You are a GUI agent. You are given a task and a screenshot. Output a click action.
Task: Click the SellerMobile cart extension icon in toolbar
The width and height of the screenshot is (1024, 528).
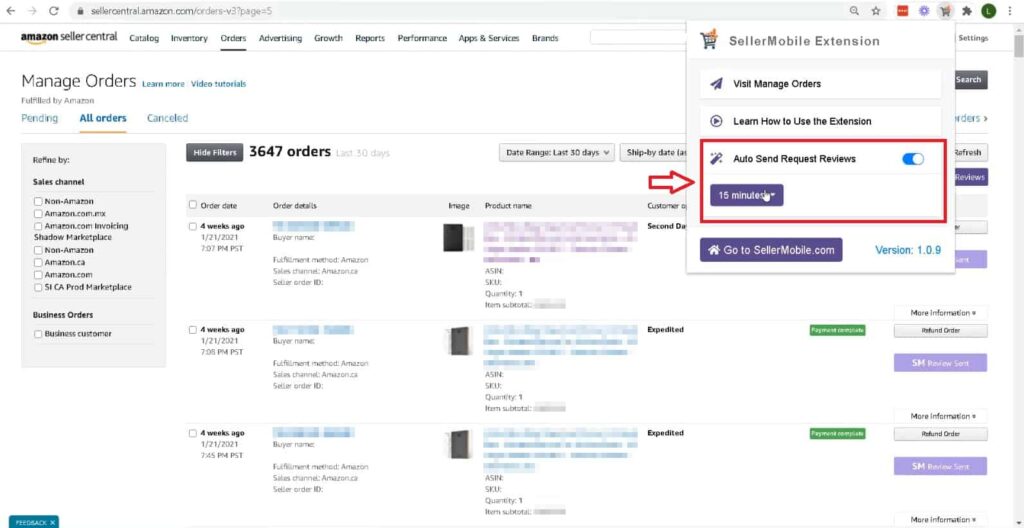944,11
